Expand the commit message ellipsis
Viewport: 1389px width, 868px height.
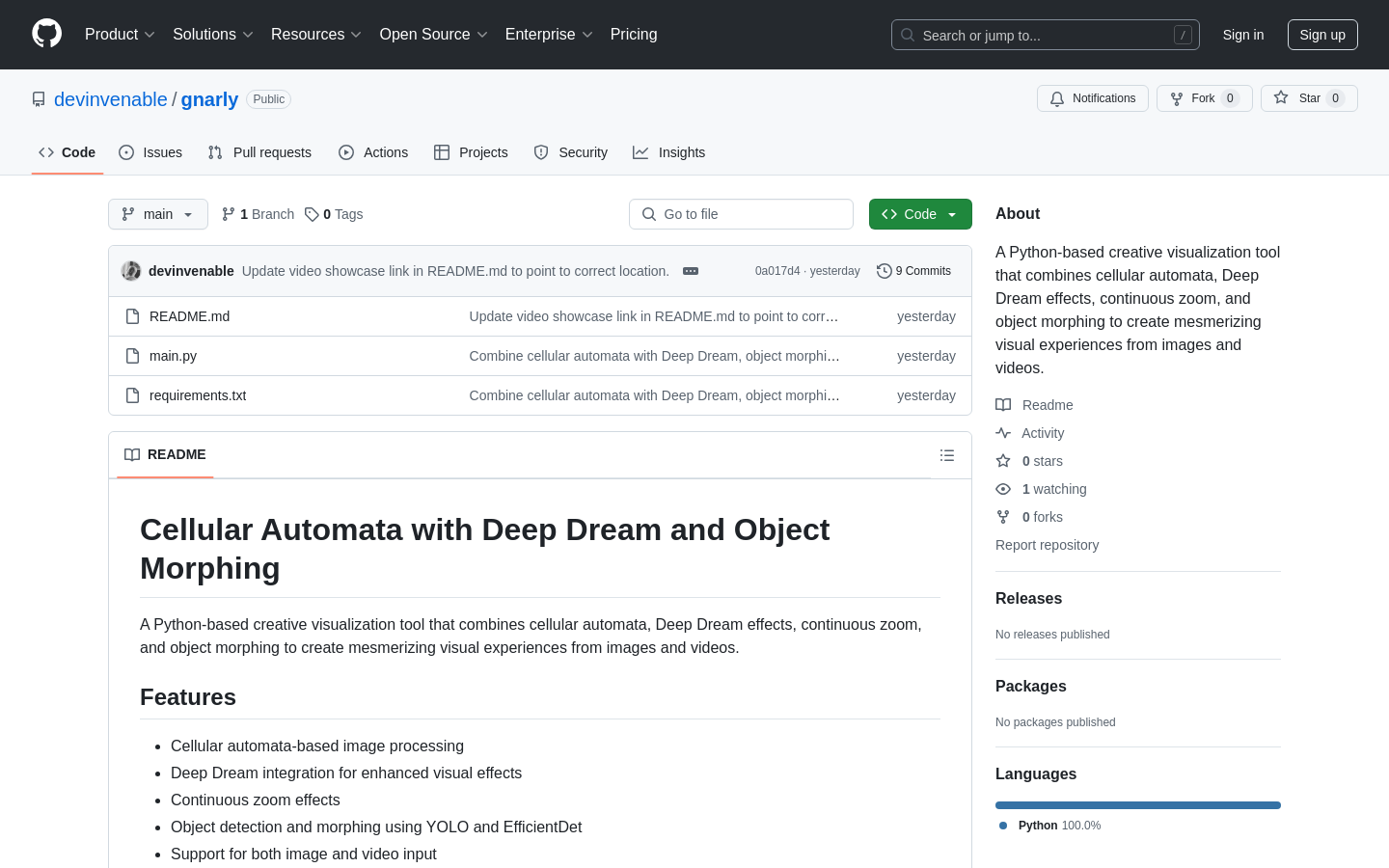691,271
